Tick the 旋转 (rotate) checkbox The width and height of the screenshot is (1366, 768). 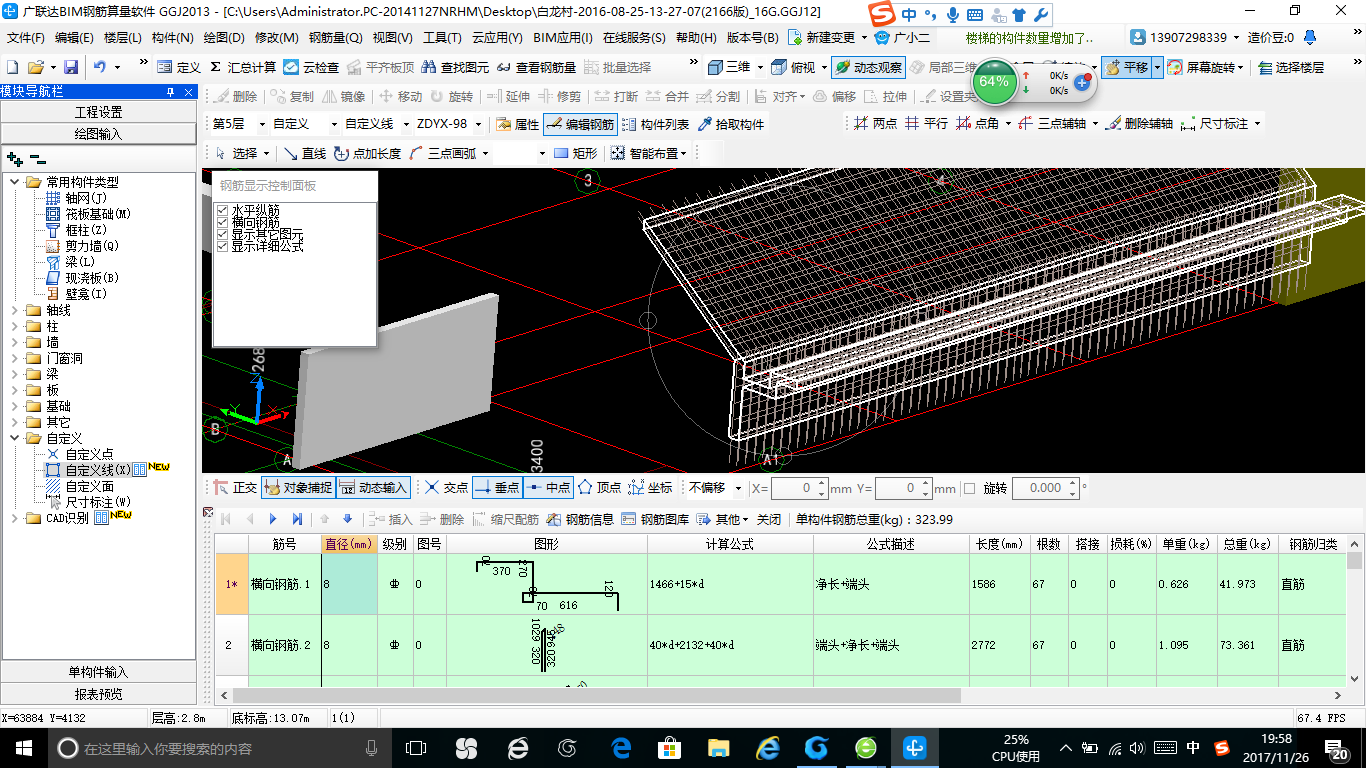point(969,488)
